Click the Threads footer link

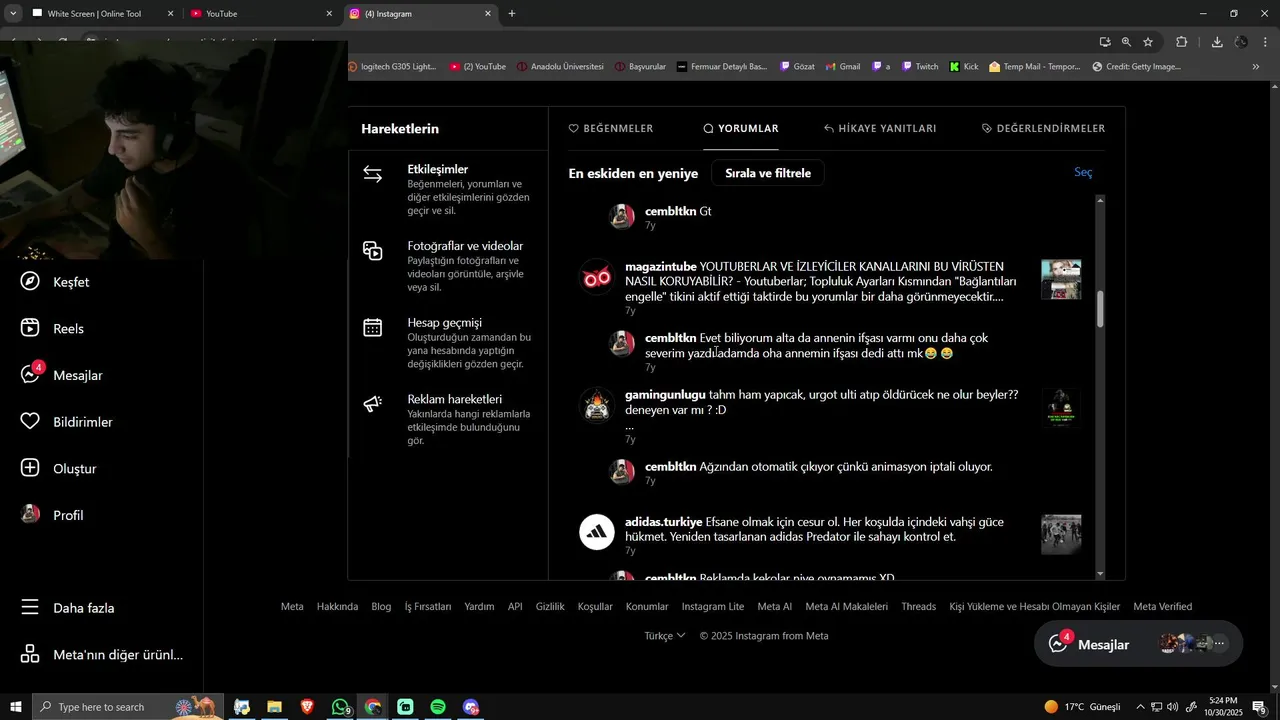[x=918, y=607]
